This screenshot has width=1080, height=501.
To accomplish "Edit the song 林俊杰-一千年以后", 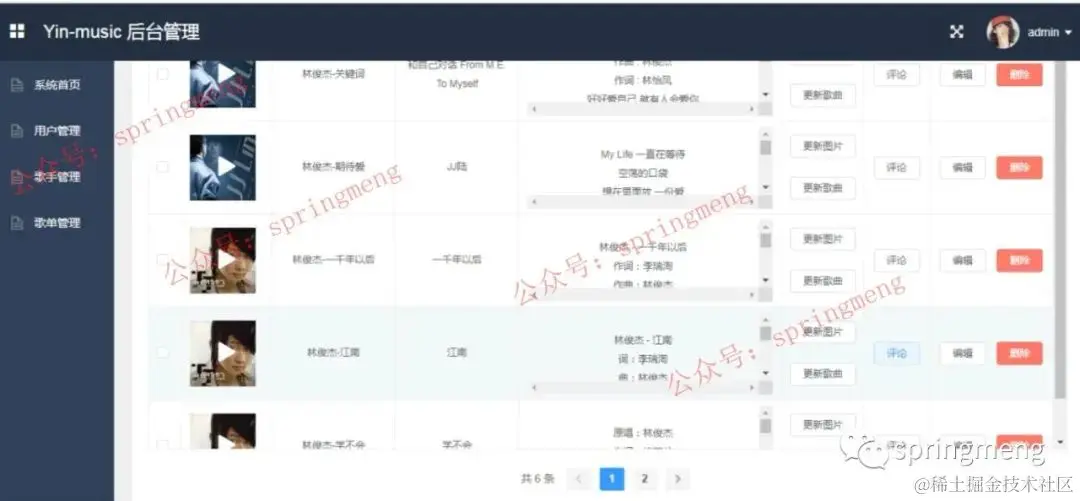I will tap(962, 260).
